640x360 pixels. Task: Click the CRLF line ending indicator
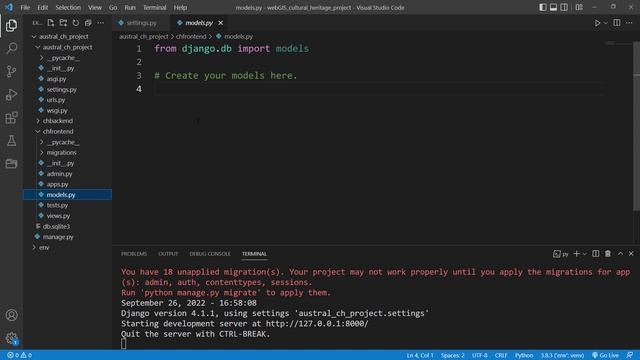501,355
